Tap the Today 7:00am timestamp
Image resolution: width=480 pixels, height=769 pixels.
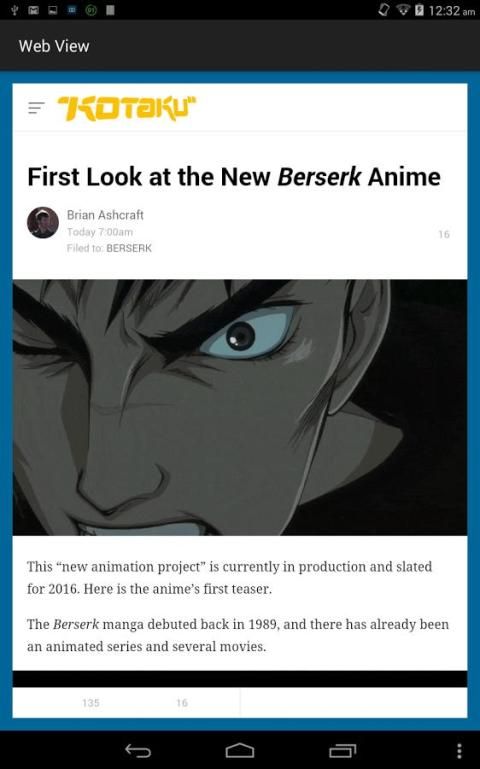coord(100,232)
